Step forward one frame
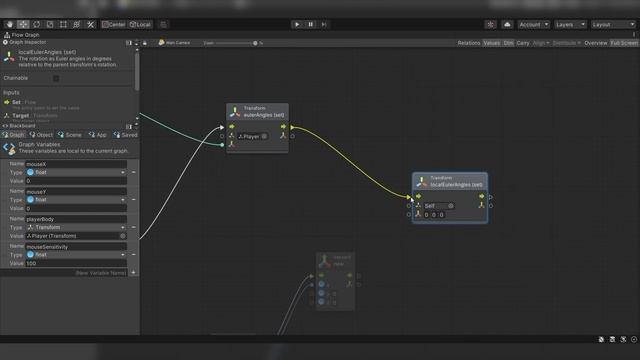640x360 pixels. click(324, 24)
